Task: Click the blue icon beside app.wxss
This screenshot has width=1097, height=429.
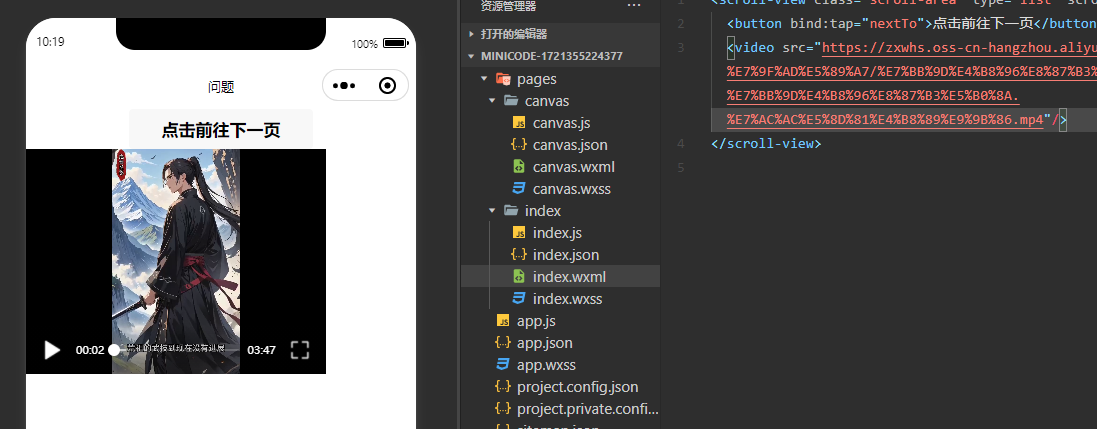Action: tap(502, 365)
